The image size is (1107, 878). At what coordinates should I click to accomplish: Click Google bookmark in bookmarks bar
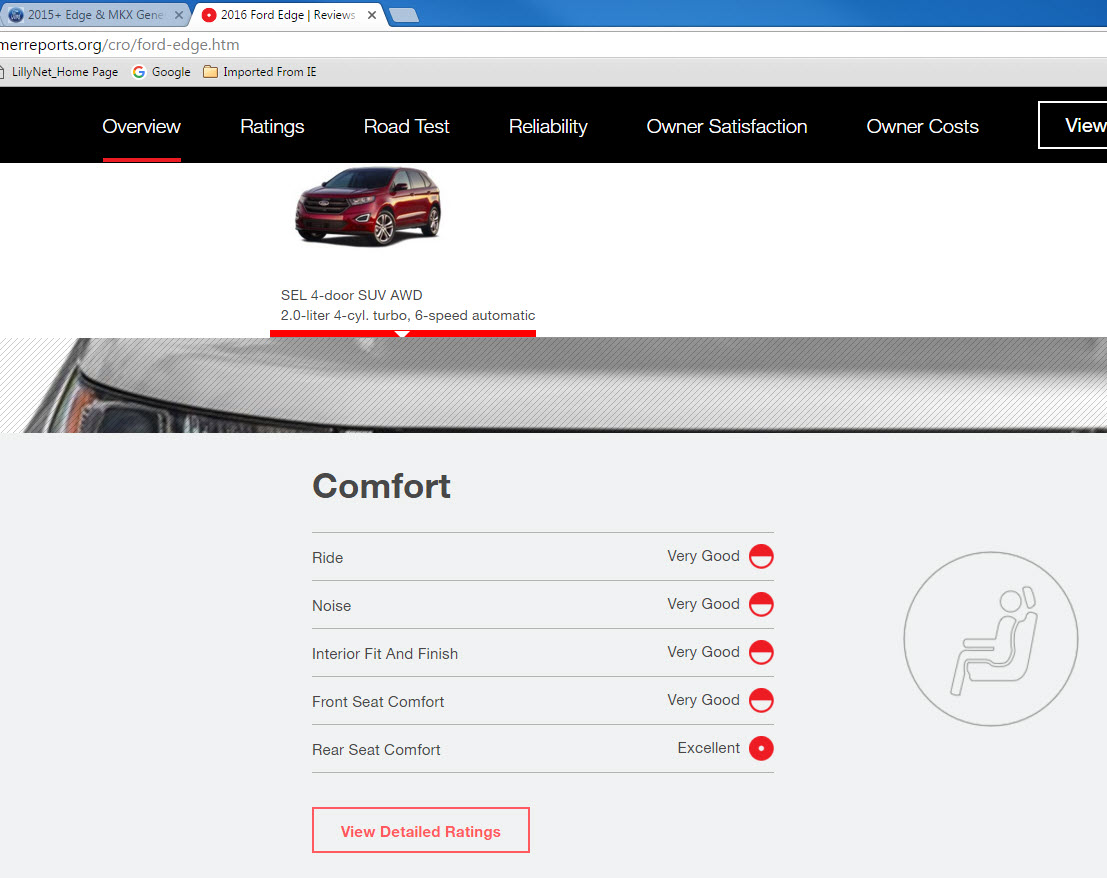tap(161, 72)
